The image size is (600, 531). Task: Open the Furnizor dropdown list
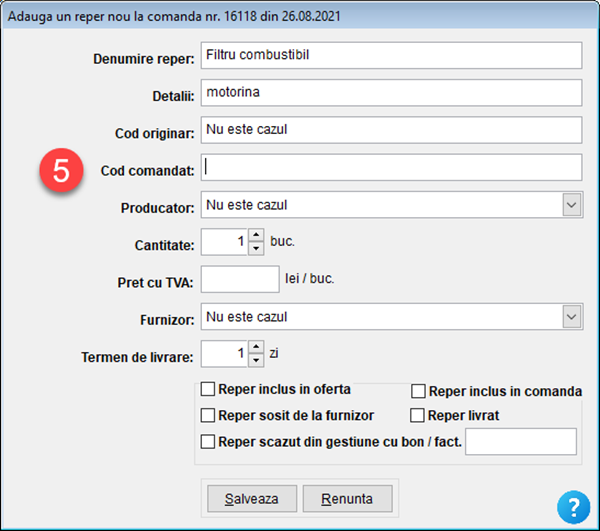(x=571, y=317)
